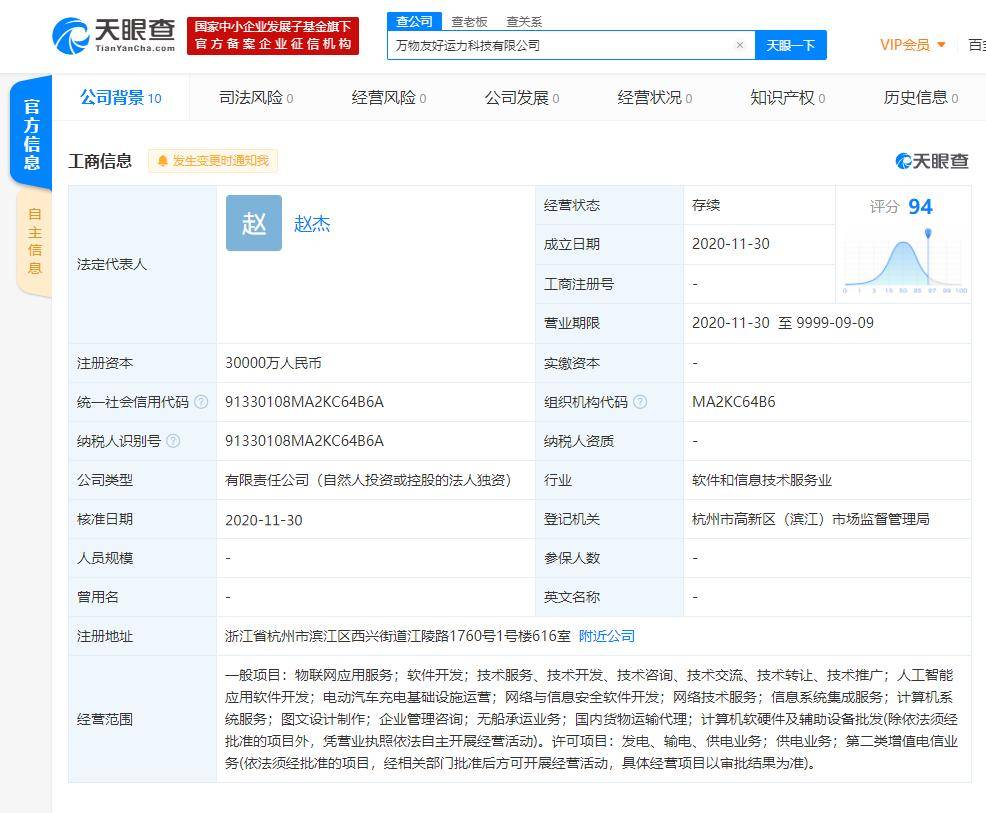
Task: Switch to the 司法风险 tab
Action: 255,97
